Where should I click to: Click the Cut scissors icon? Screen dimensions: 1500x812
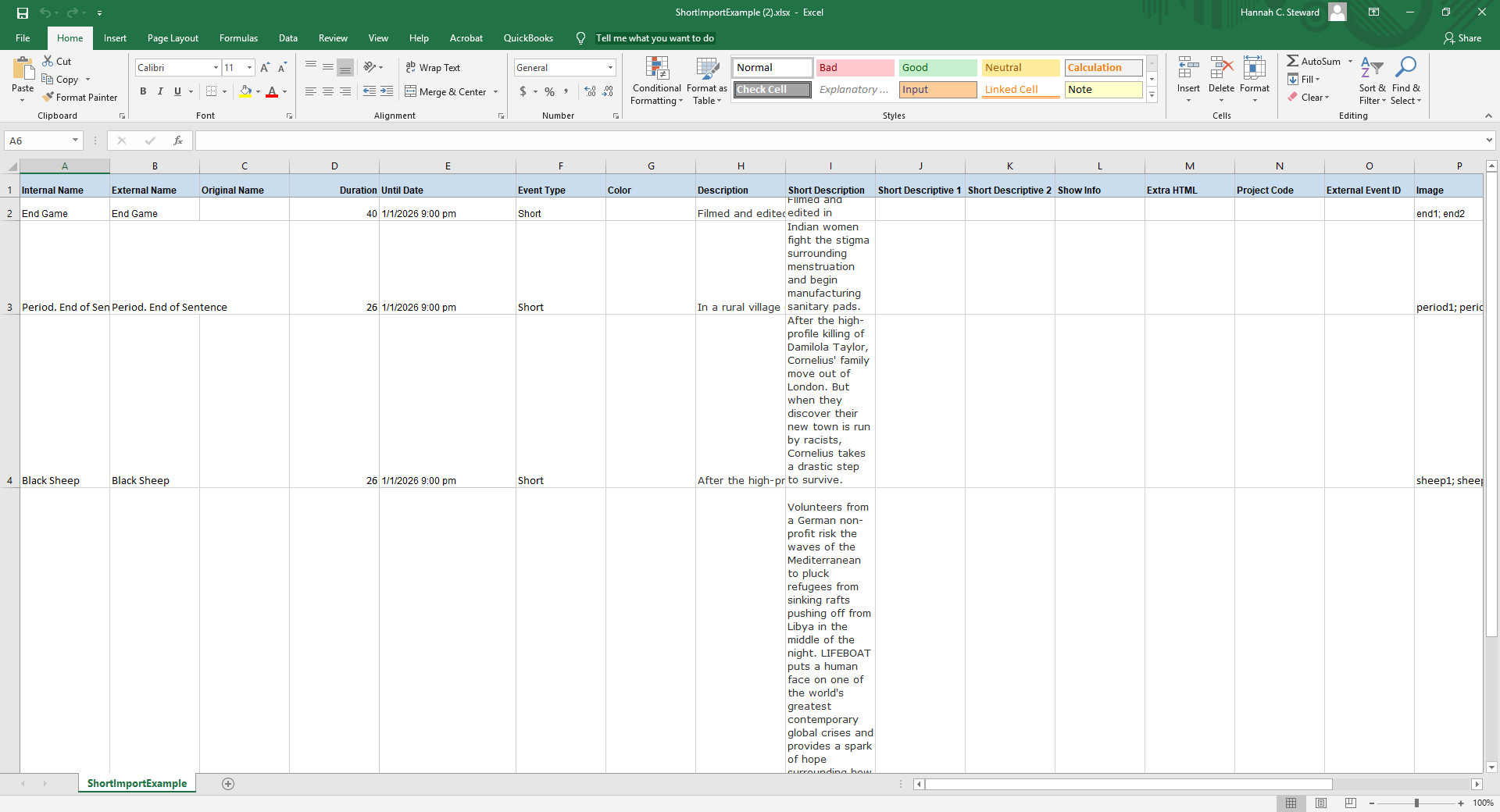48,61
